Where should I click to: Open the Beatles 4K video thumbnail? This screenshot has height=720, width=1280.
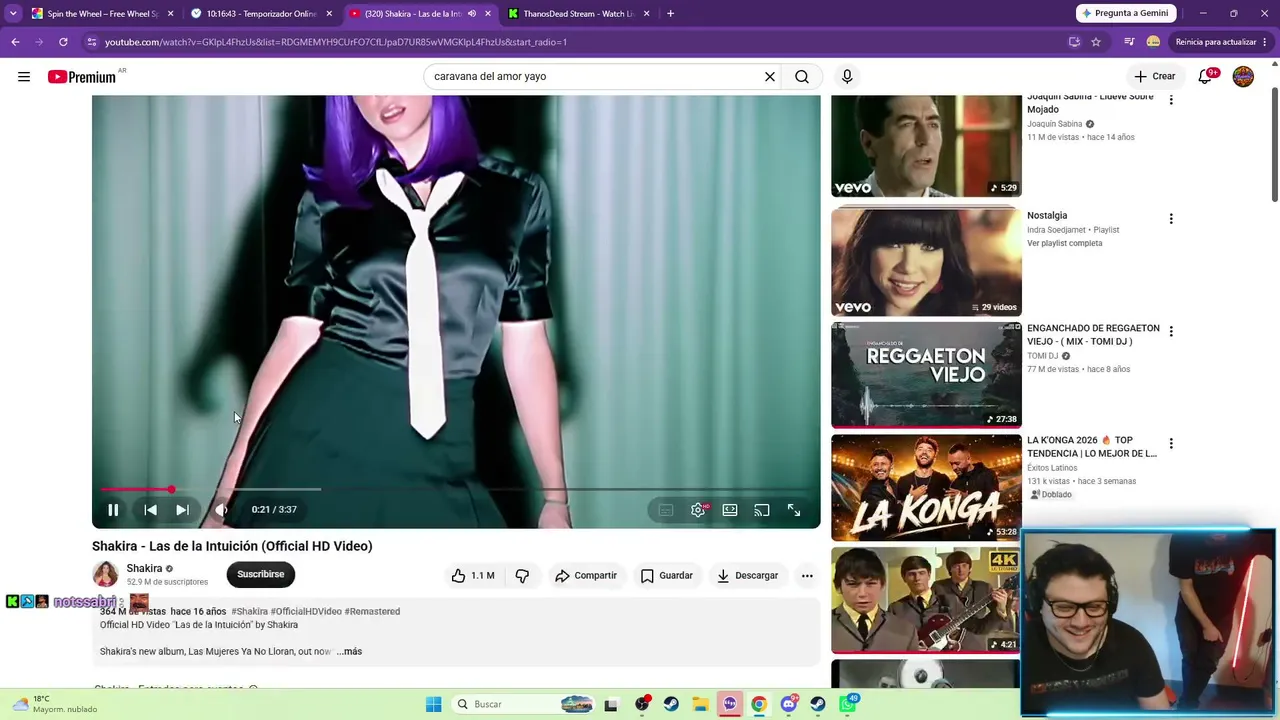[926, 599]
